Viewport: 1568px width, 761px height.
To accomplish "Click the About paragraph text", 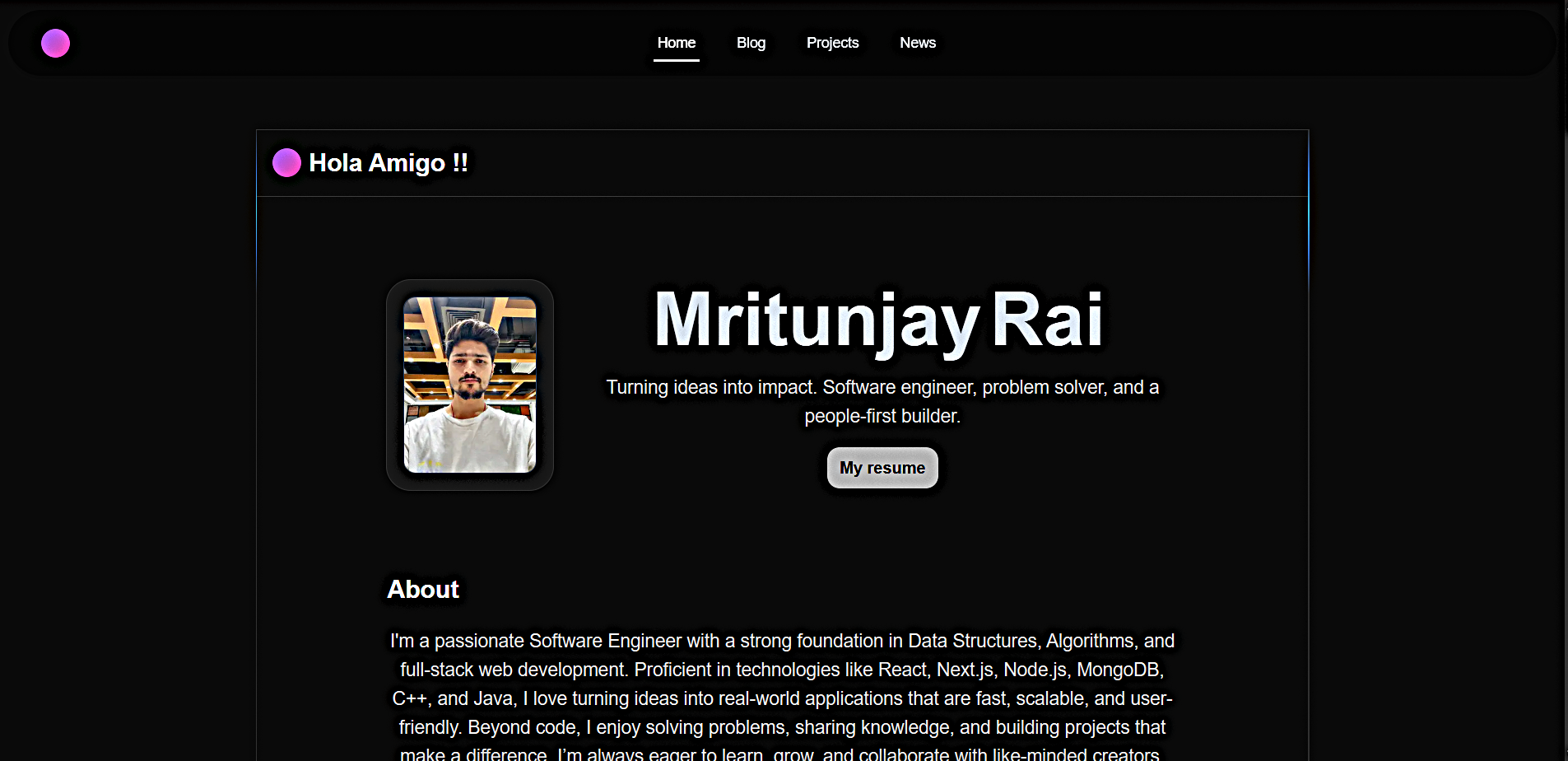I will pos(782,698).
